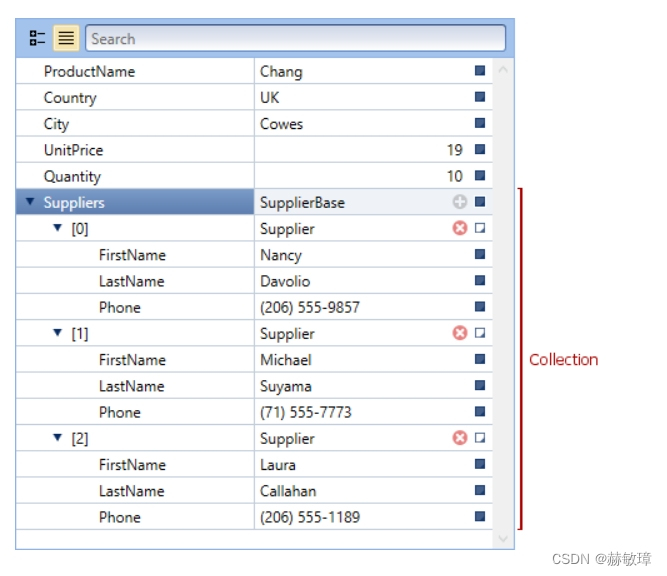Remove supplier [0] with red delete icon
The height and width of the screenshot is (576, 667).
[460, 228]
